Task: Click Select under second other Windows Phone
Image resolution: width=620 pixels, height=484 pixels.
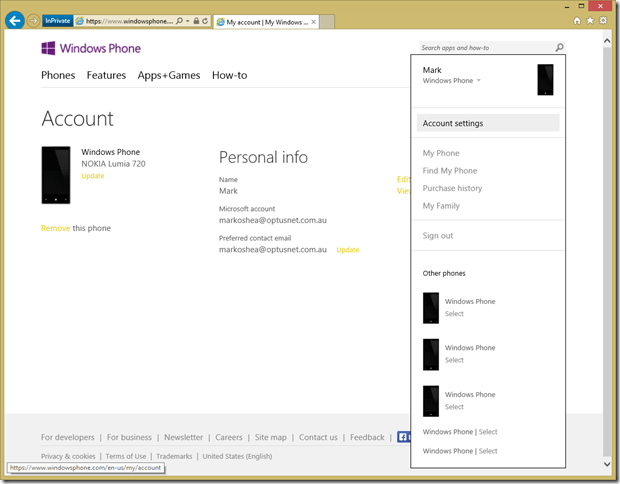Action: [x=454, y=360]
